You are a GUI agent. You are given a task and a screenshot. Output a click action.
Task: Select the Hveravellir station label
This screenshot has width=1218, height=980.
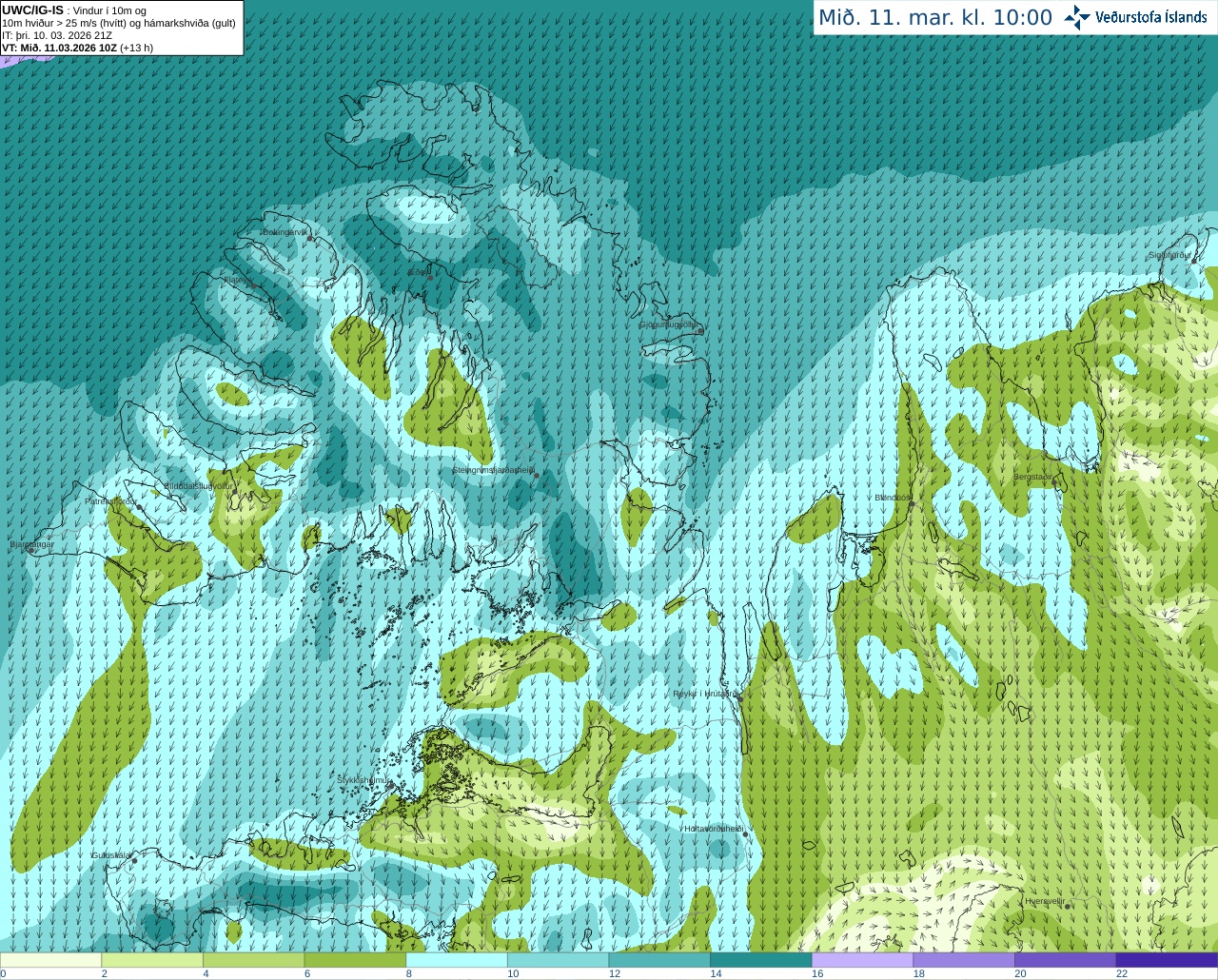pyautogui.click(x=1045, y=901)
